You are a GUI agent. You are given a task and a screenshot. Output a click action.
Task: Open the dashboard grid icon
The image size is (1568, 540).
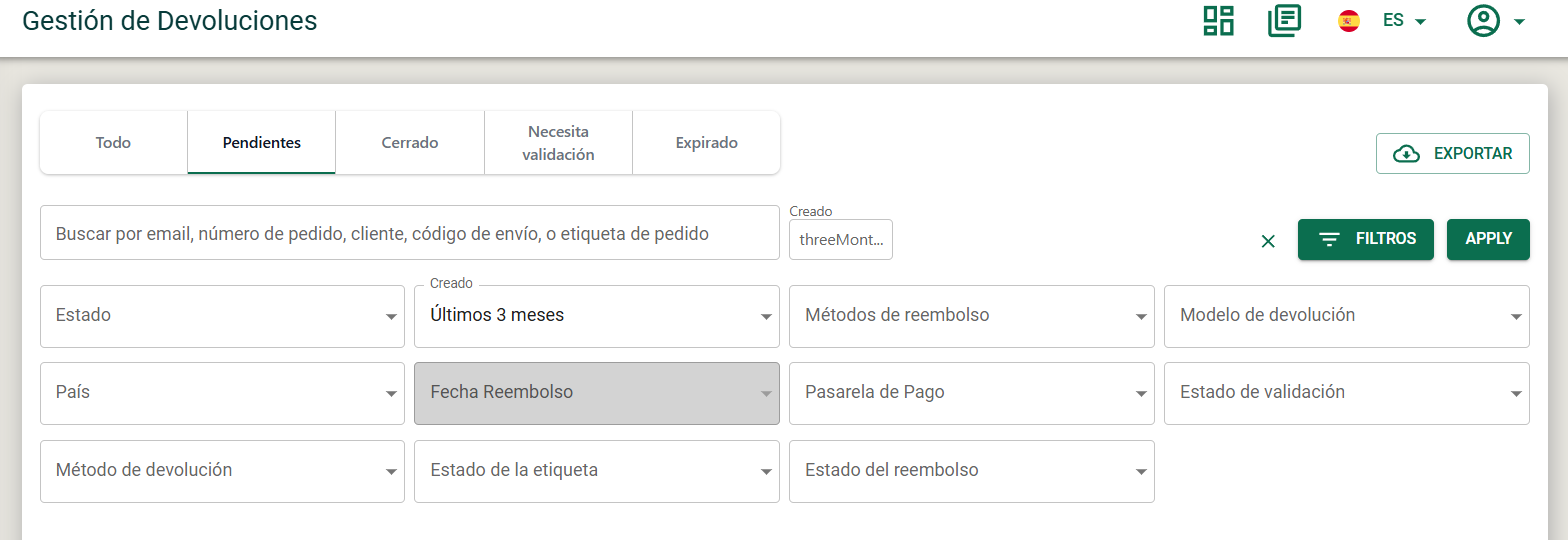1218,20
